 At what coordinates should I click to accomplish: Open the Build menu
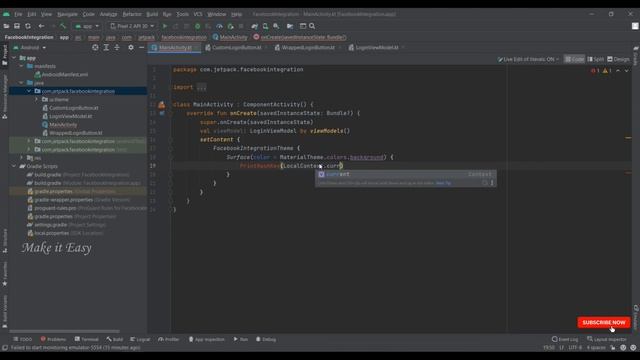coord(152,14)
